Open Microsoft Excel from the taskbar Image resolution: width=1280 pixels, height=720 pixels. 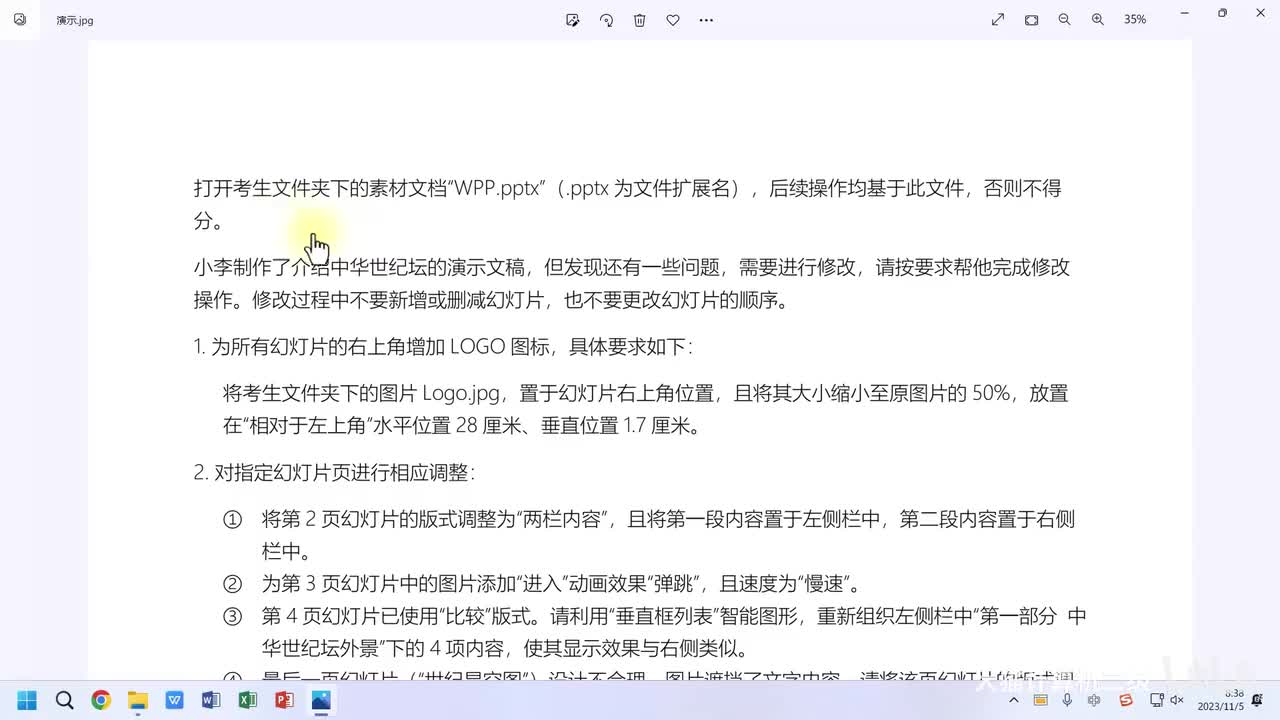click(248, 700)
